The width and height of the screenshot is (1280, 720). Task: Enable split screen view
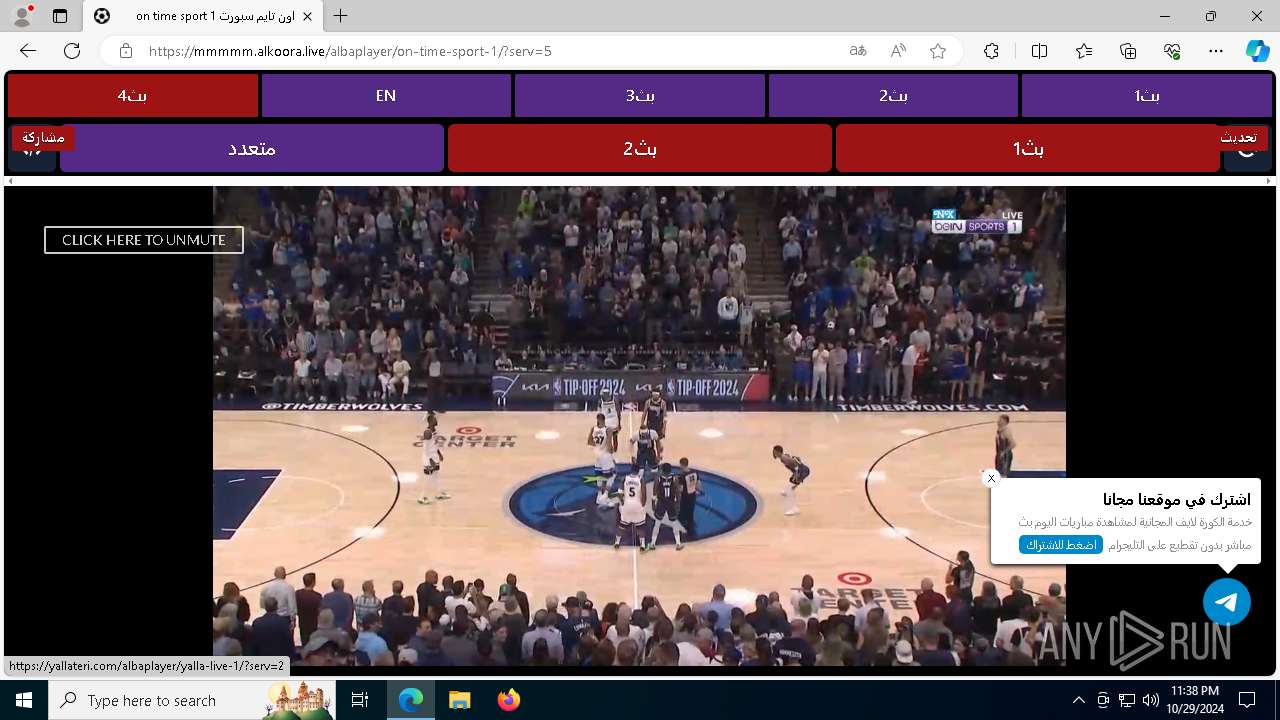(x=1039, y=51)
